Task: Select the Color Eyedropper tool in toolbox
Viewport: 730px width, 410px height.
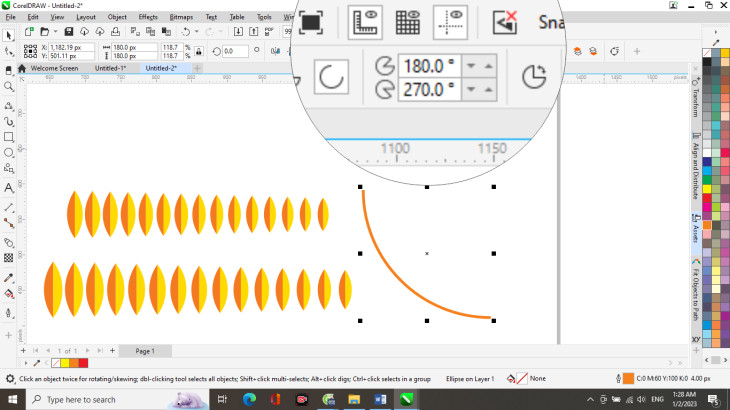Action: pyautogui.click(x=8, y=278)
